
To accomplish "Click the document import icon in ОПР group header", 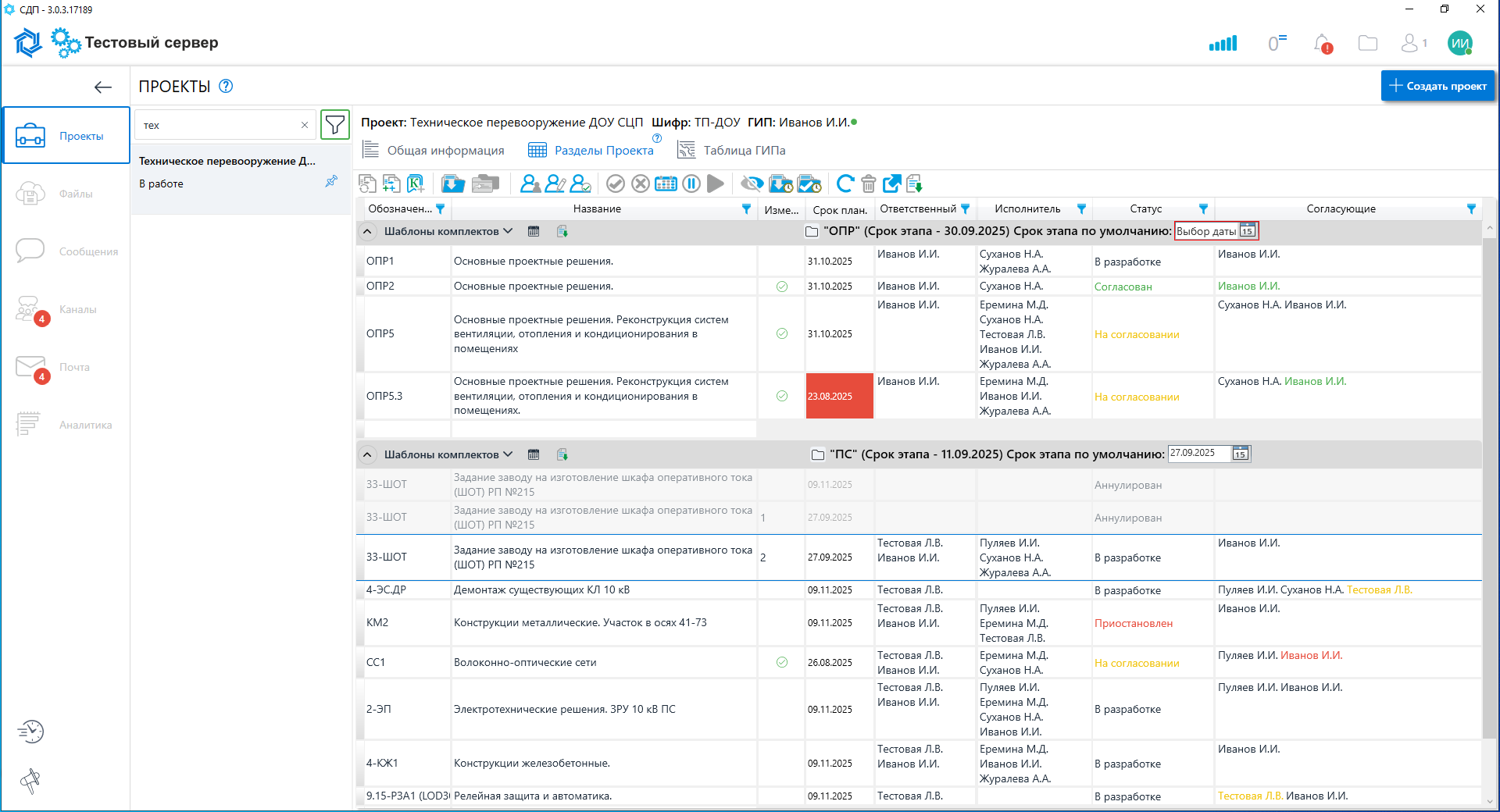I will click(x=562, y=231).
